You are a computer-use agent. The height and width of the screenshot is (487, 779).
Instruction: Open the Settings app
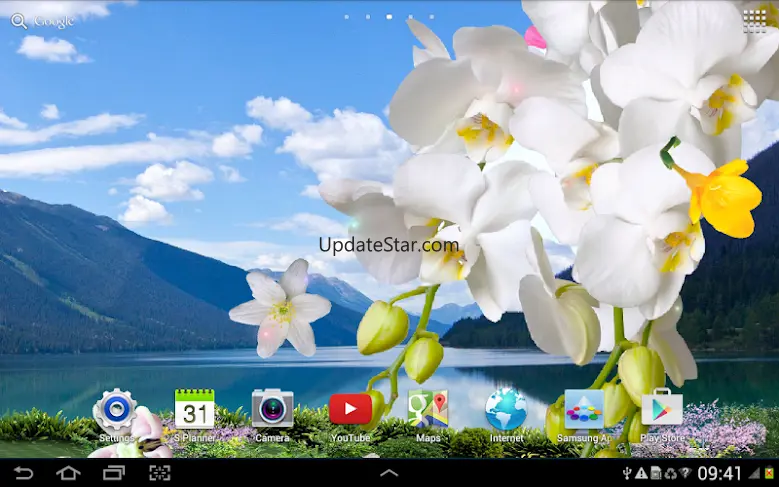click(x=116, y=415)
